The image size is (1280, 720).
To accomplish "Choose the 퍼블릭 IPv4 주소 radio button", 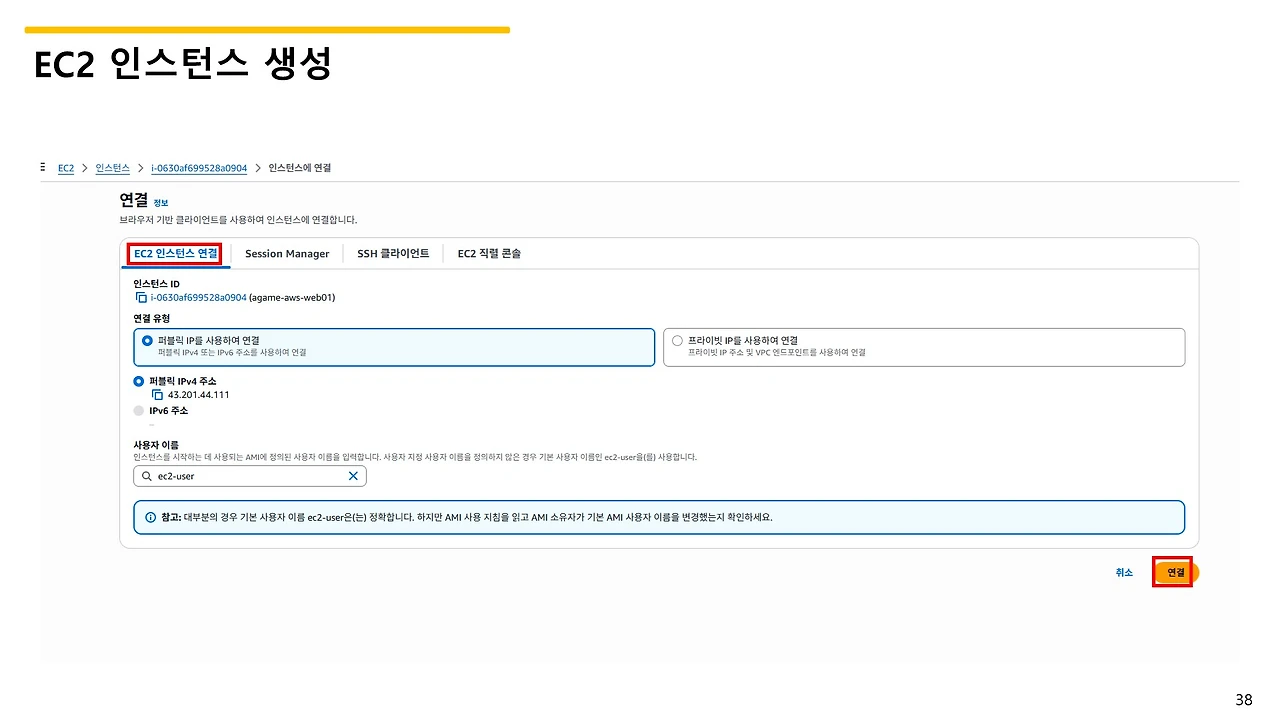I will tap(139, 382).
